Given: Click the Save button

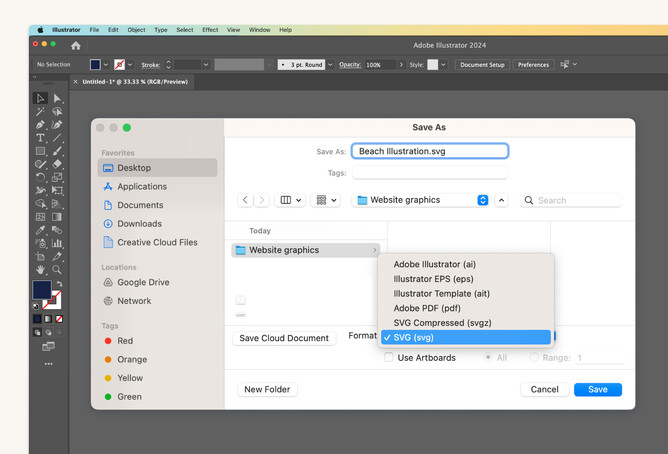Looking at the screenshot, I should click(x=597, y=389).
